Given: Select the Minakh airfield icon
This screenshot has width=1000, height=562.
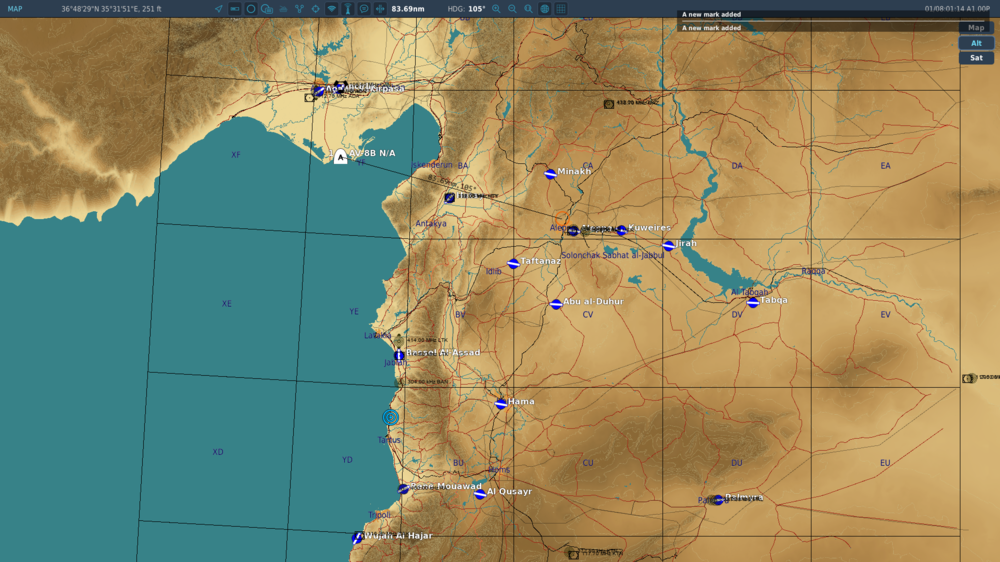Looking at the screenshot, I should click(x=550, y=174).
